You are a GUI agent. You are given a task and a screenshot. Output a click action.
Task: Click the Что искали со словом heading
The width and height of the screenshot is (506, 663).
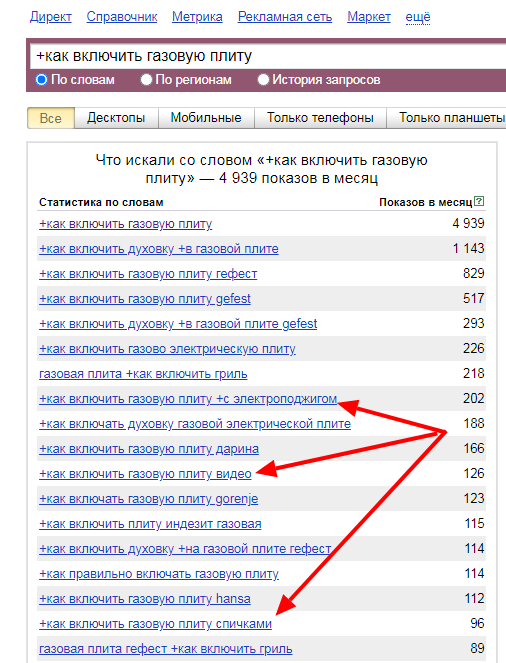tap(262, 169)
